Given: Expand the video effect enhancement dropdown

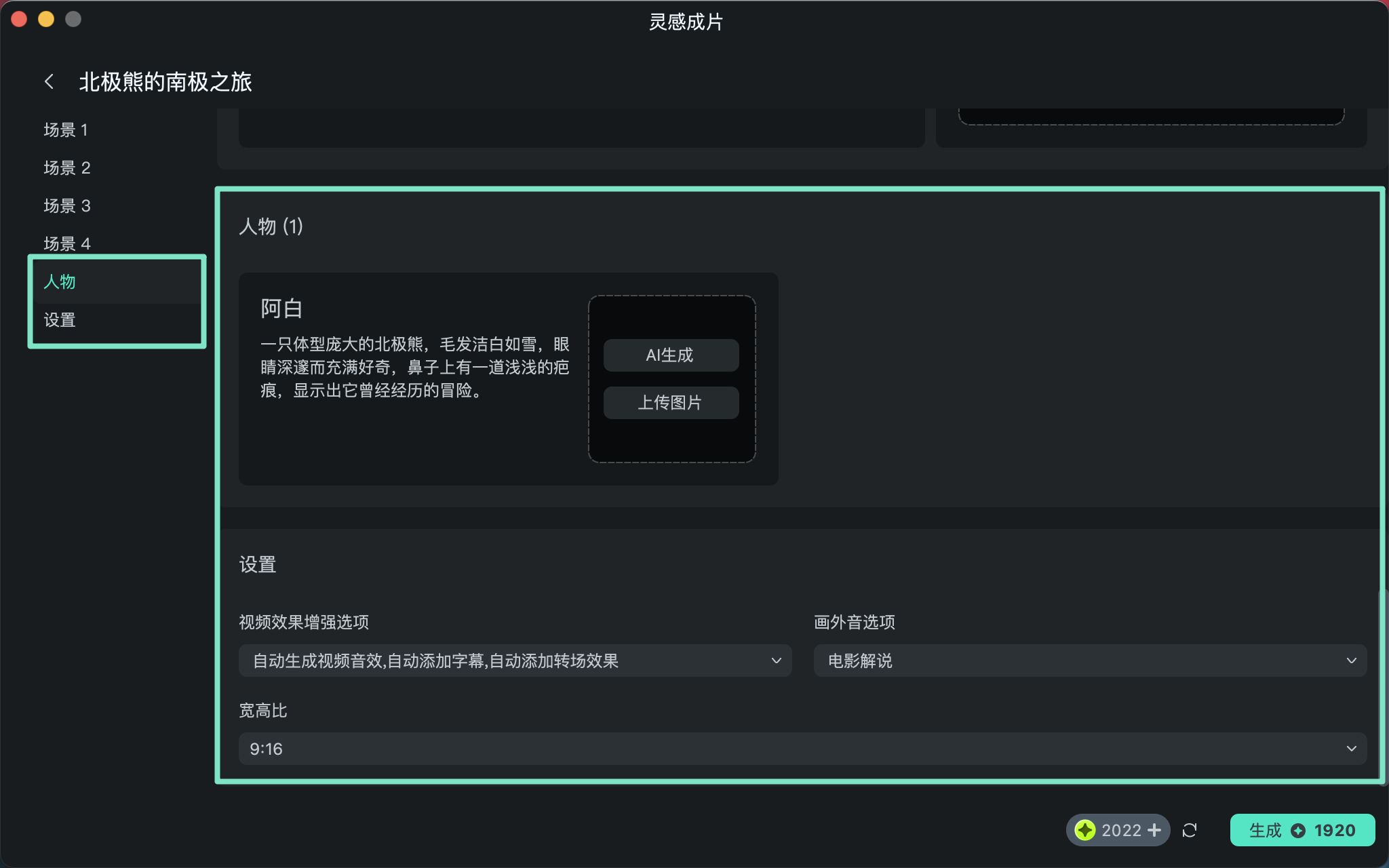Looking at the screenshot, I should (515, 660).
